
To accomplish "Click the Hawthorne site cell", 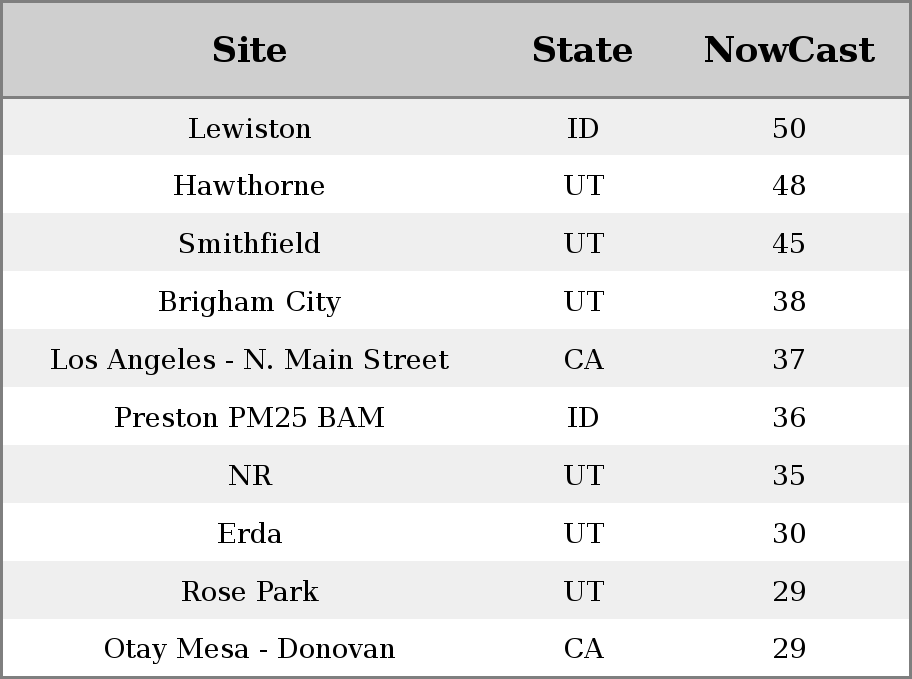I will pos(249,186).
